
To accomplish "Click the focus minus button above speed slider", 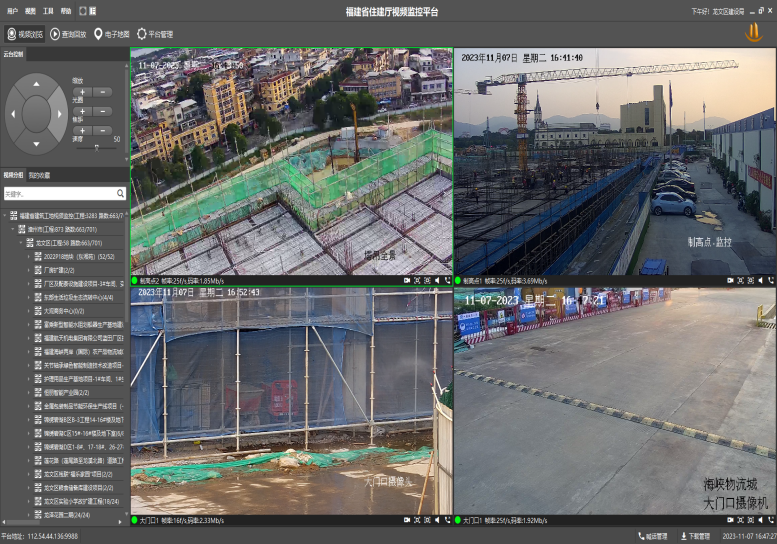I will point(103,131).
